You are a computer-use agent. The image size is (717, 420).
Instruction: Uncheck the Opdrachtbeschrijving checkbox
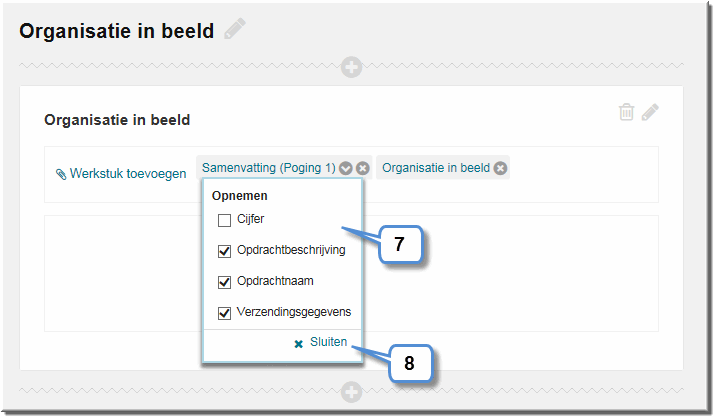224,251
